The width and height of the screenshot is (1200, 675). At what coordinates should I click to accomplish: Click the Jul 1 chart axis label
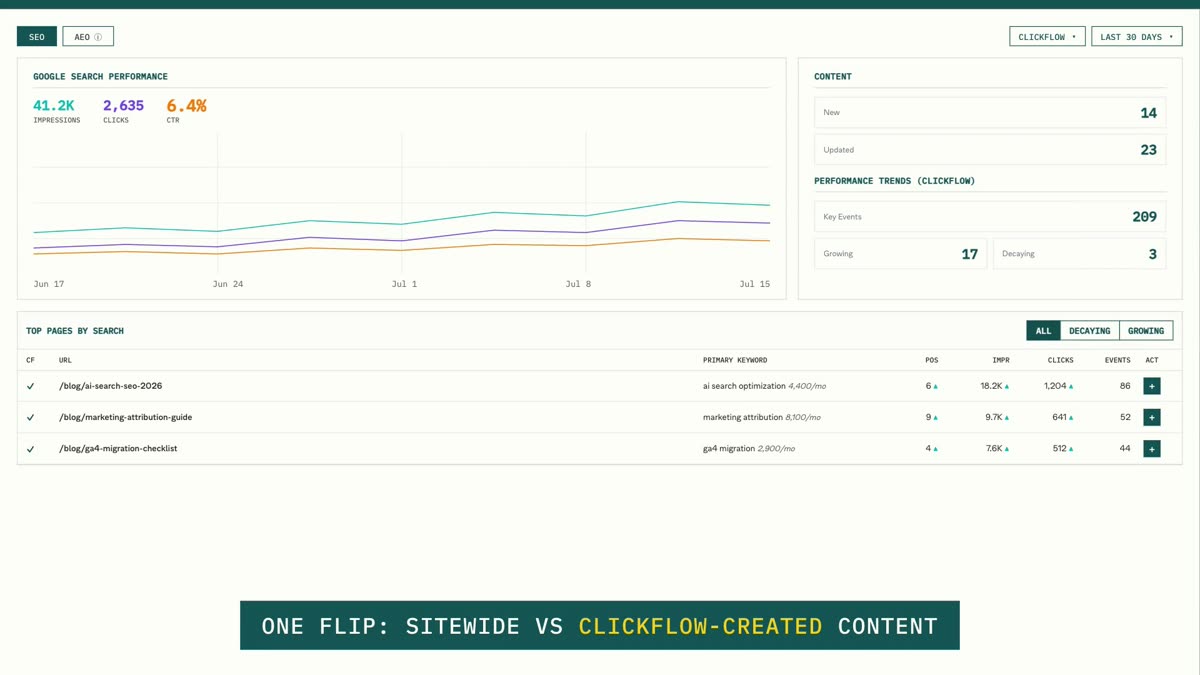405,284
